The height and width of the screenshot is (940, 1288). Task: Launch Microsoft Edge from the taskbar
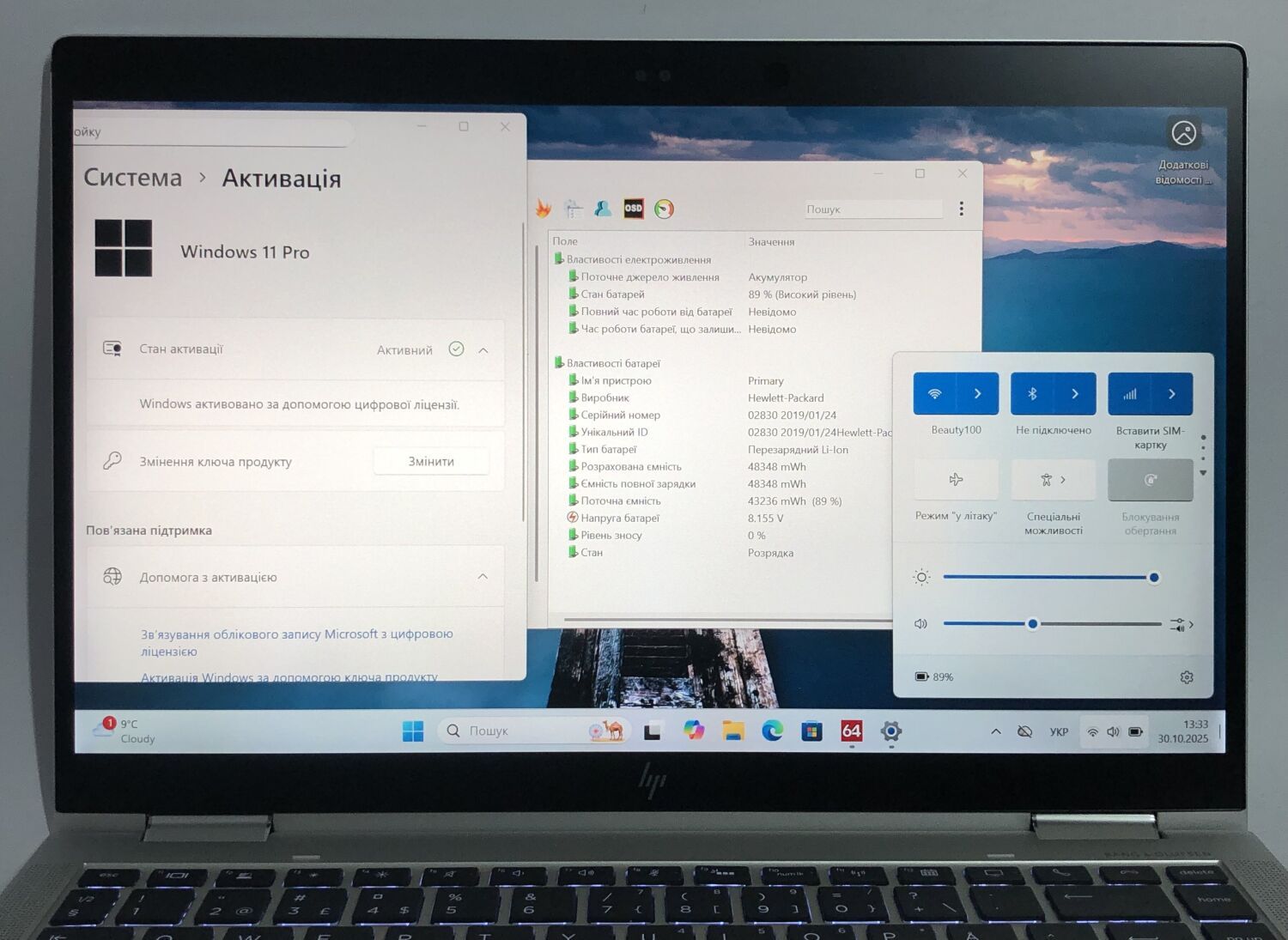[x=772, y=731]
